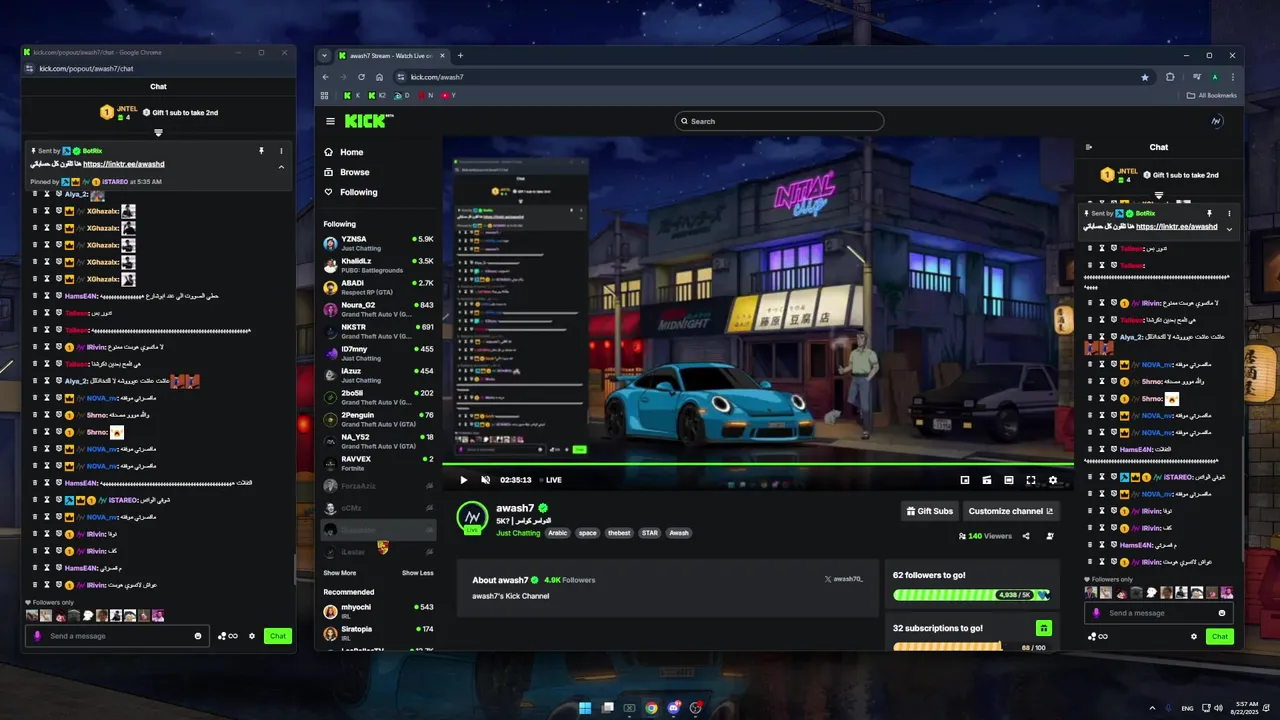Select the thebest tag
Image resolution: width=1280 pixels, height=720 pixels.
pyautogui.click(x=619, y=533)
